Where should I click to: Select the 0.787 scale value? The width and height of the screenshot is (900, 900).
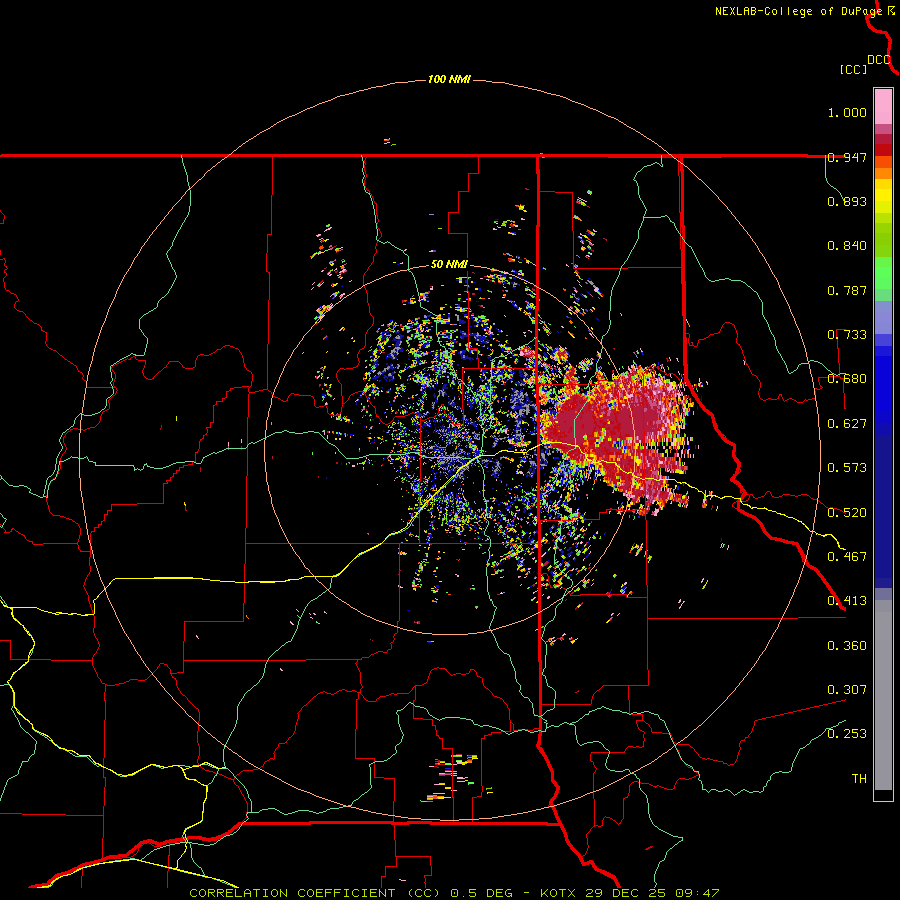pyautogui.click(x=847, y=290)
